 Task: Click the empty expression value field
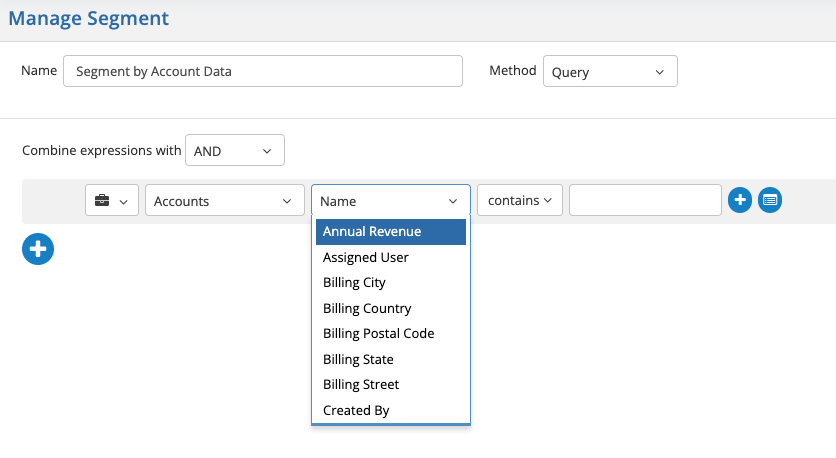click(645, 200)
